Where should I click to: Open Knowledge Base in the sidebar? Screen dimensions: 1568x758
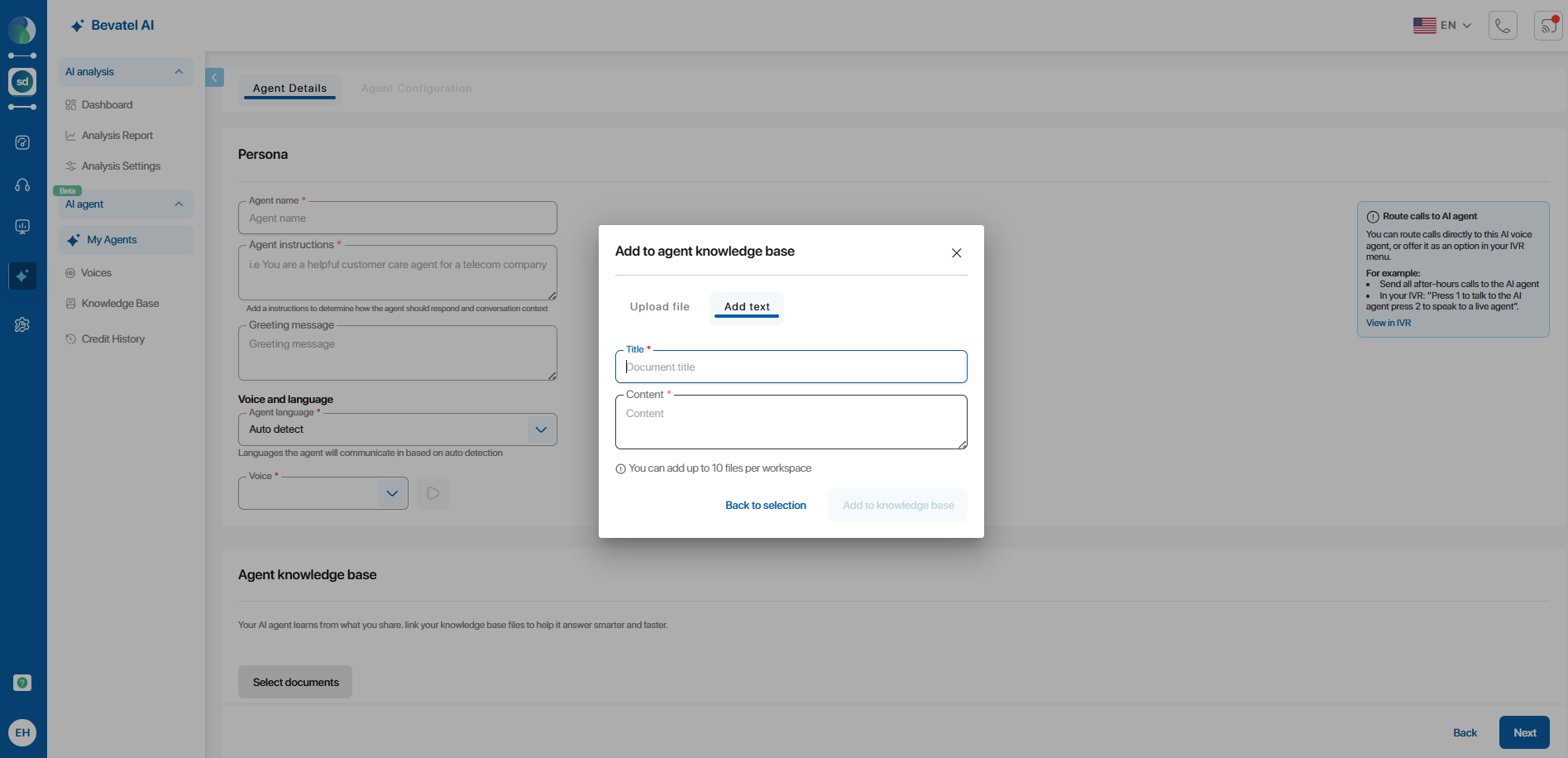(x=120, y=304)
